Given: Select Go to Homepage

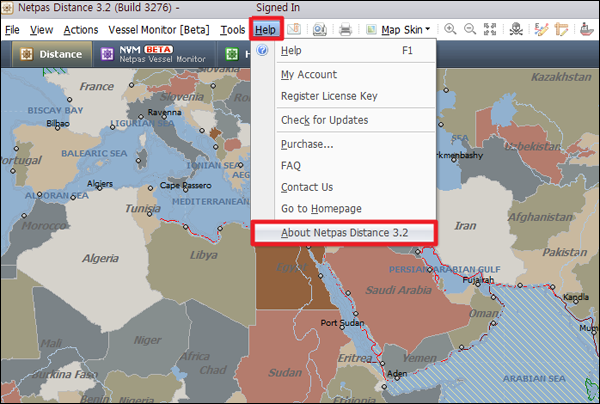Looking at the screenshot, I should click(x=344, y=209).
